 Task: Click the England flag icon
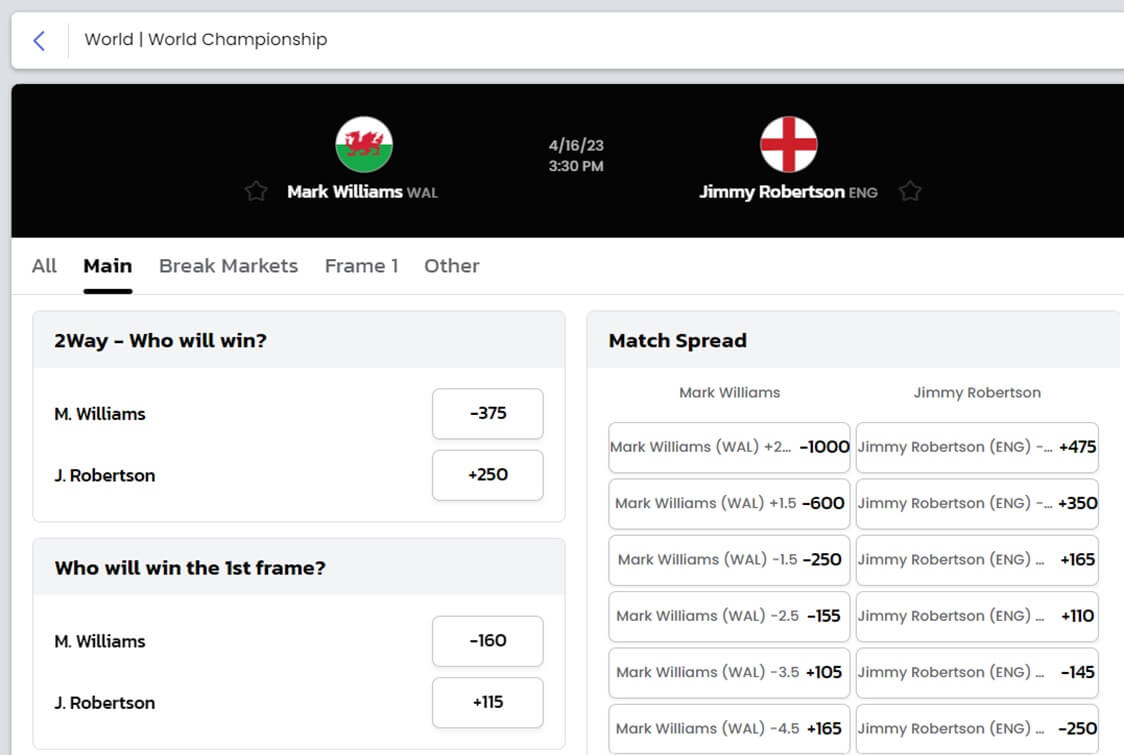point(789,144)
